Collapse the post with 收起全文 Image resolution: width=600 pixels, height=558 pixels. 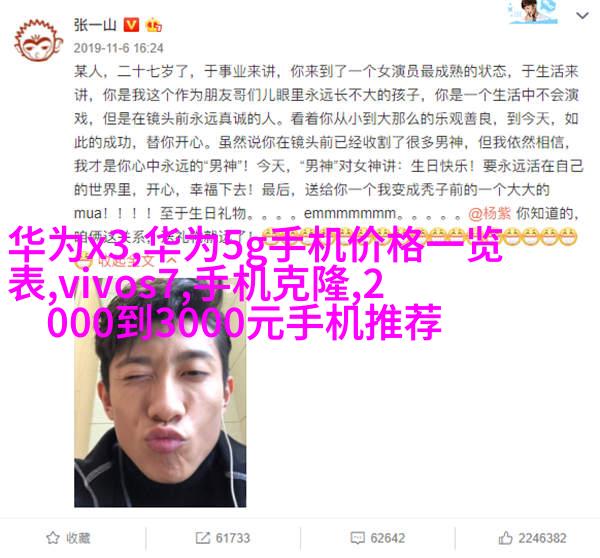(126, 261)
